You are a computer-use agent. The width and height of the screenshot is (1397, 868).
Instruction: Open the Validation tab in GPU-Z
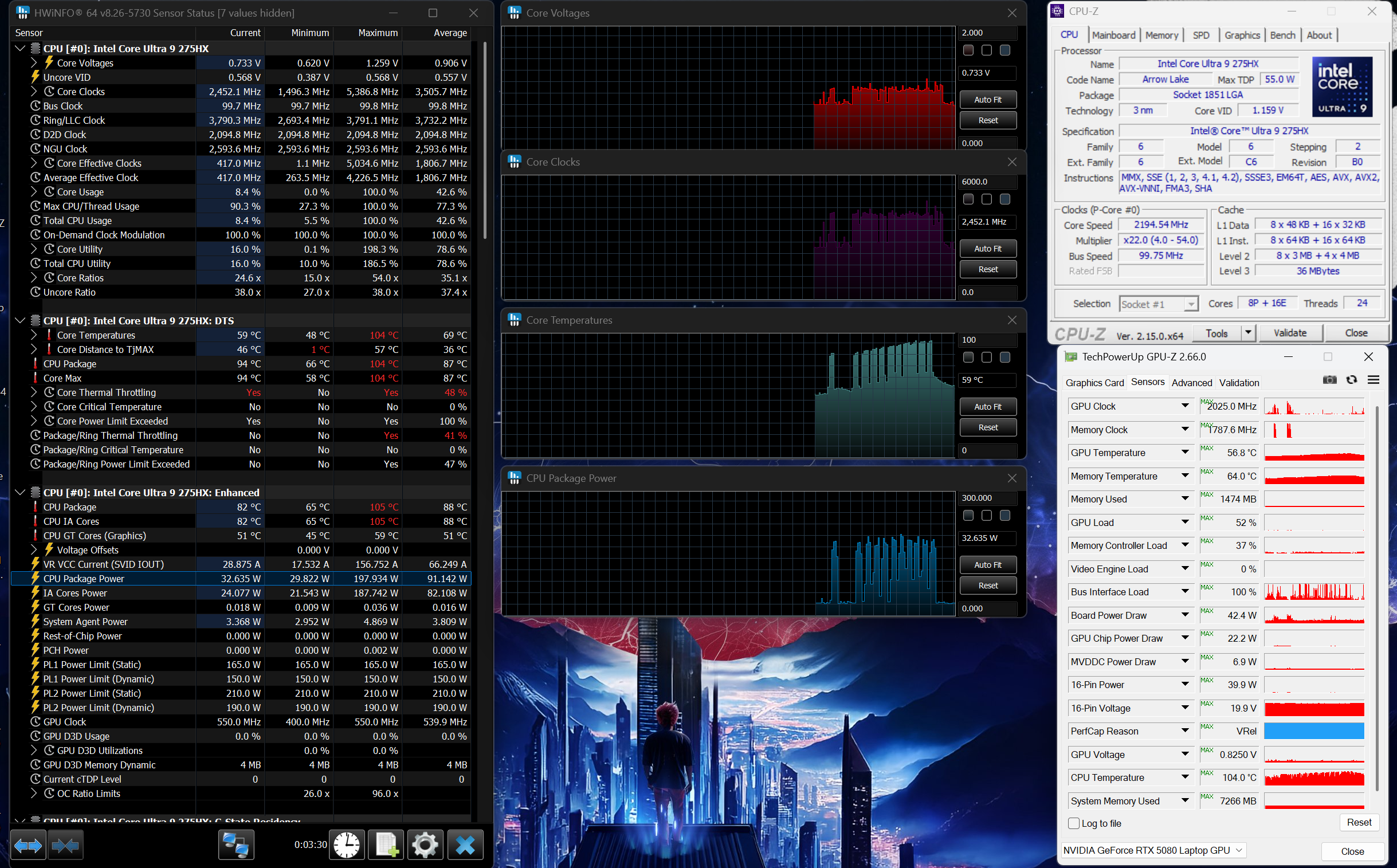click(1239, 382)
